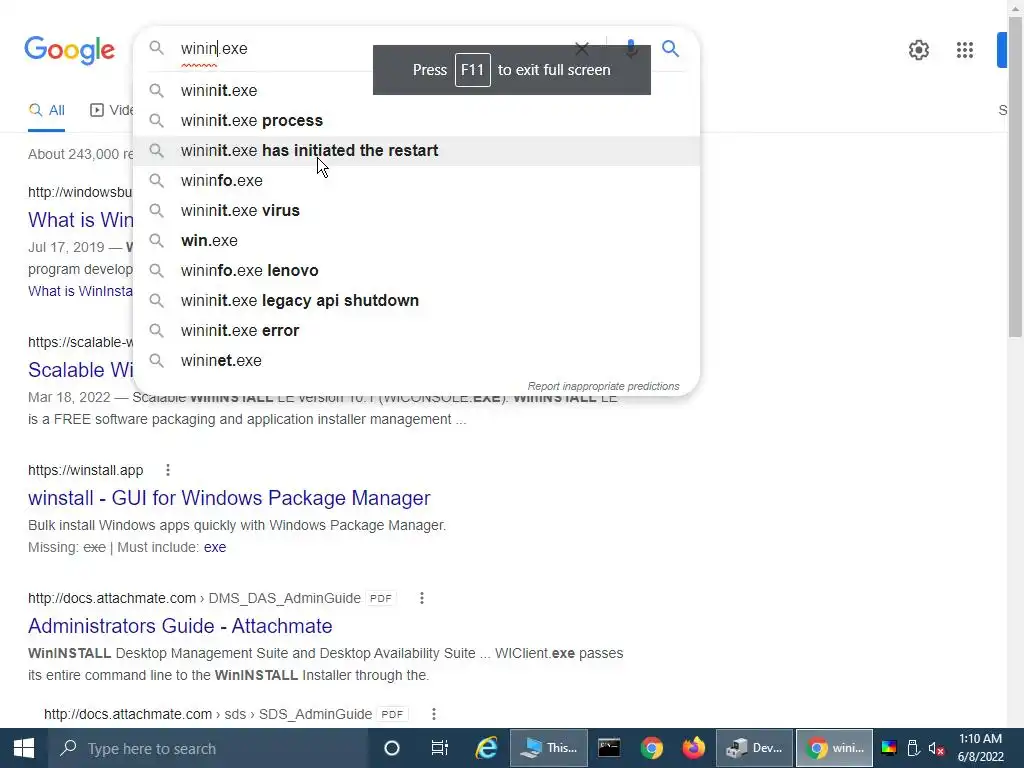This screenshot has height=768, width=1024.
Task: Open 'winstall - GUI for Windows Package Manager' result
Action: tap(229, 498)
